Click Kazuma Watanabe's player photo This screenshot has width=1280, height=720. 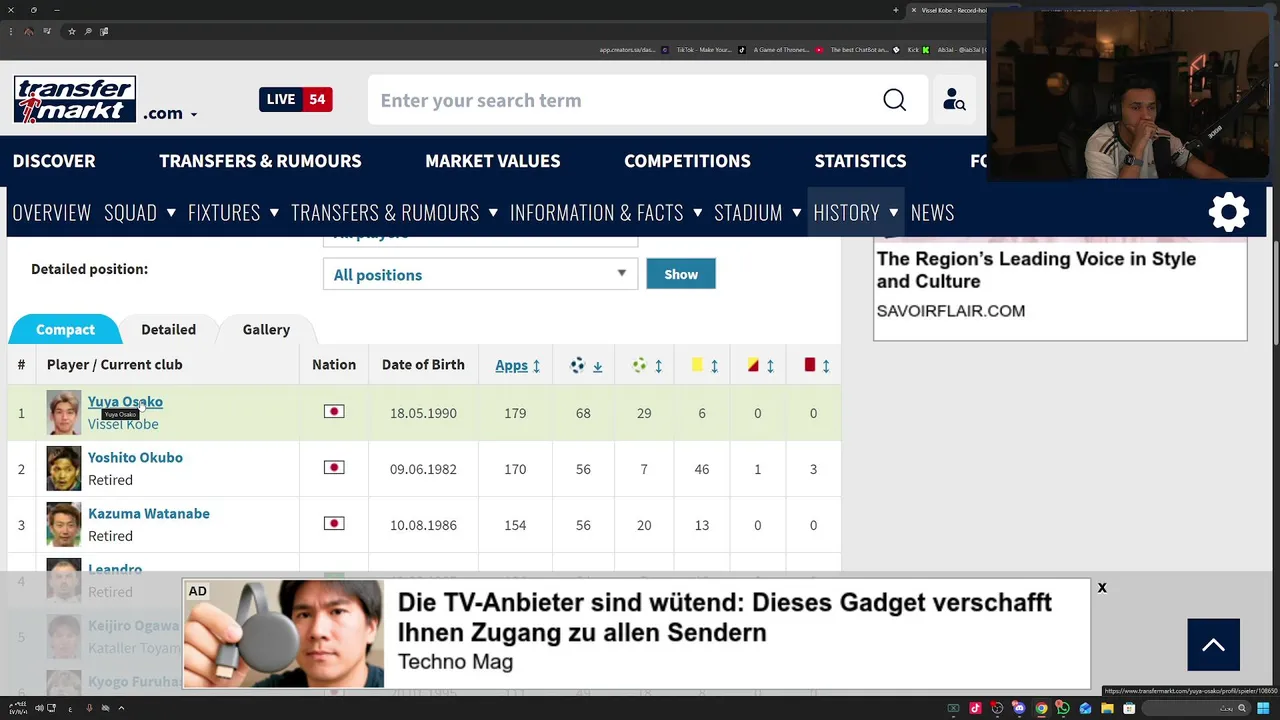coord(64,524)
